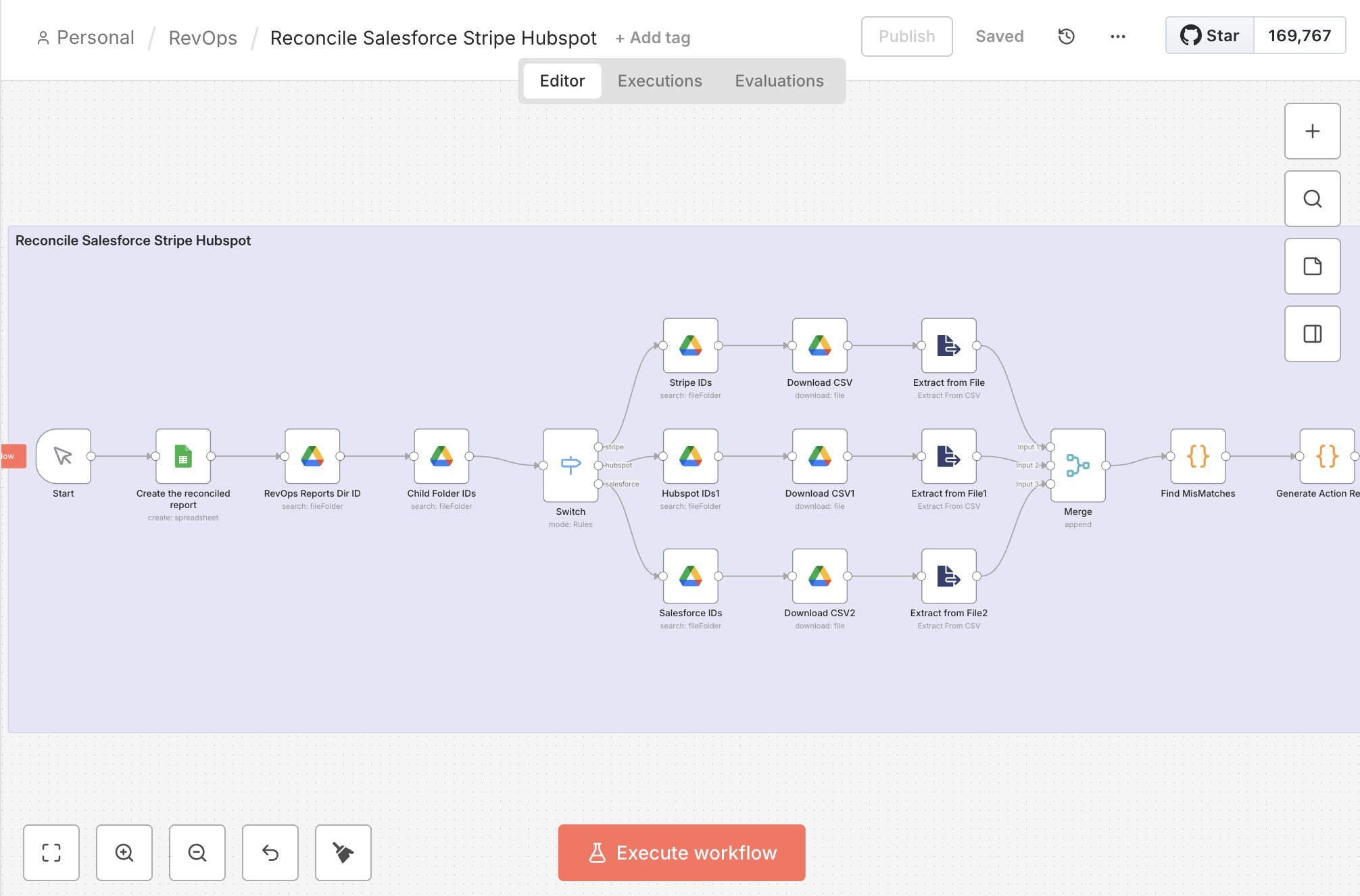
Task: Click the Add tag link
Action: pos(653,39)
